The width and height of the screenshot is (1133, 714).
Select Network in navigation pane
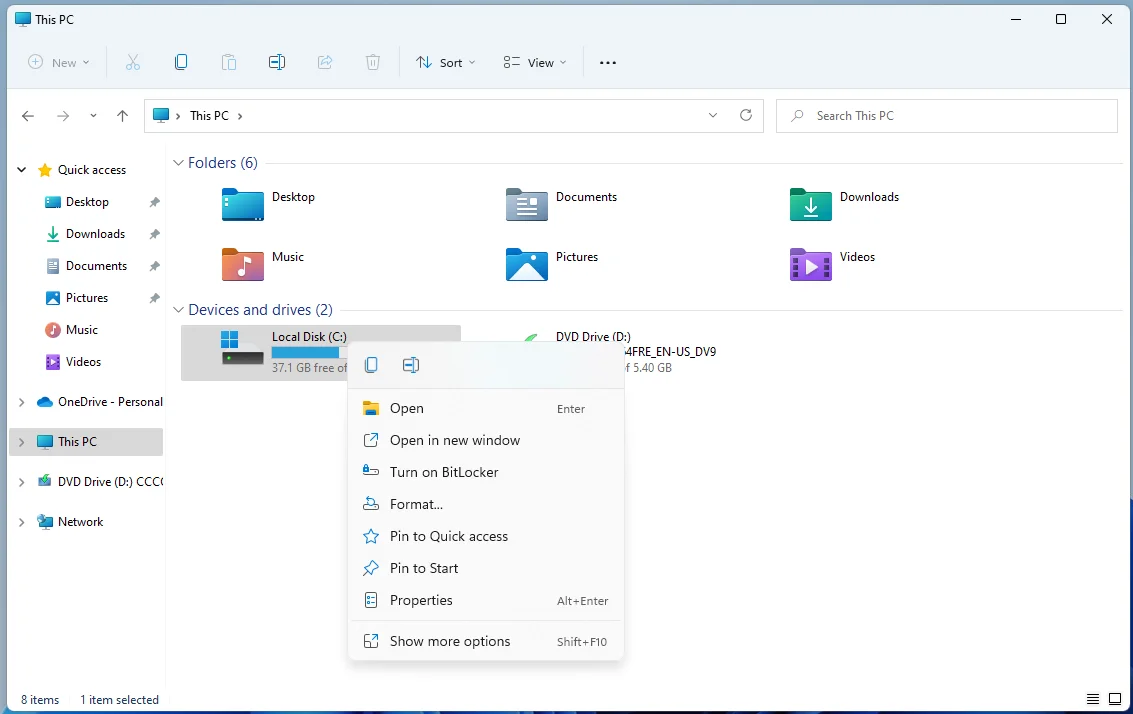[80, 522]
